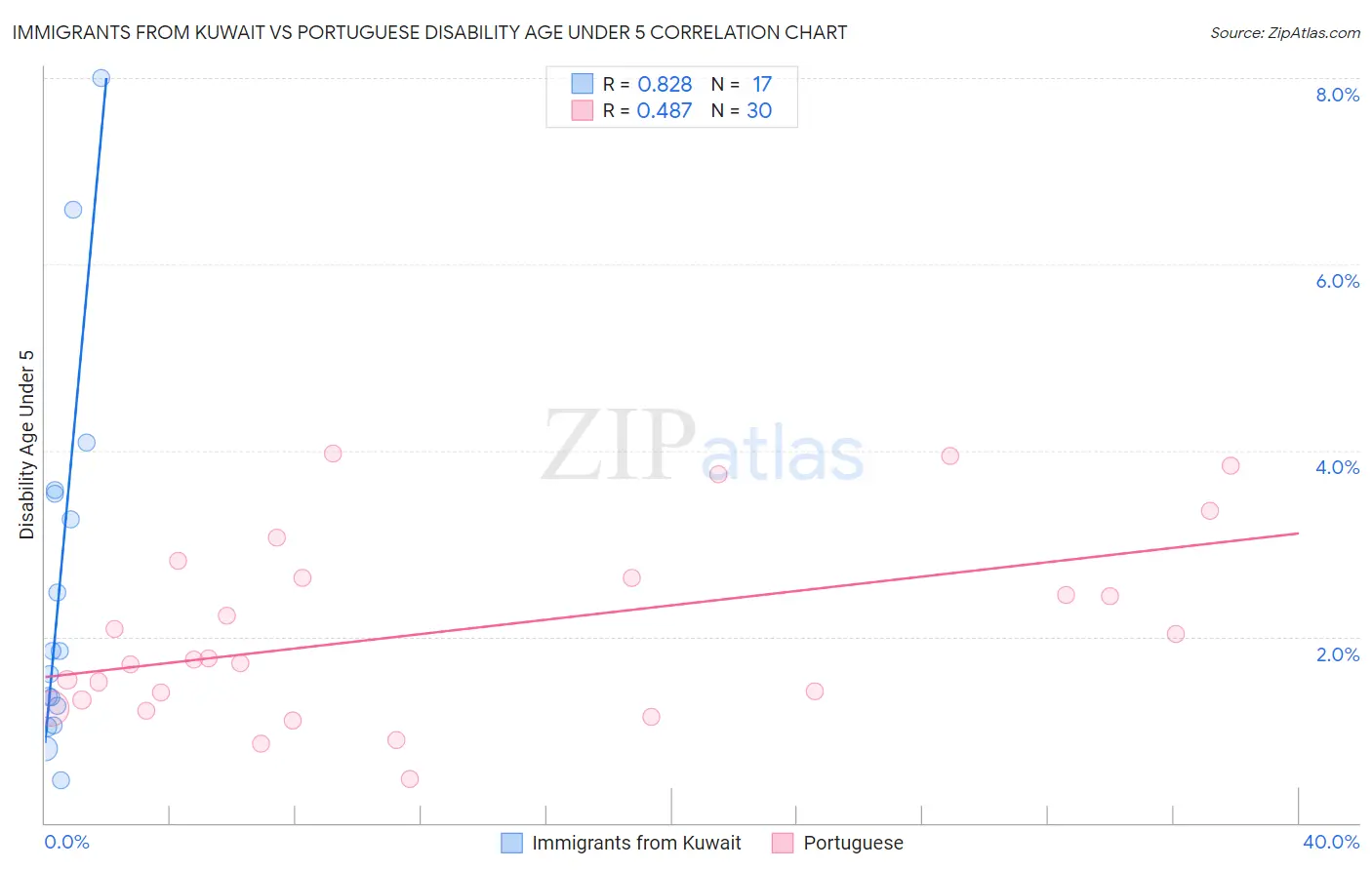Screen dimensions: 1372x870
Task: Click the pink regression trend line
Action: tap(671, 605)
